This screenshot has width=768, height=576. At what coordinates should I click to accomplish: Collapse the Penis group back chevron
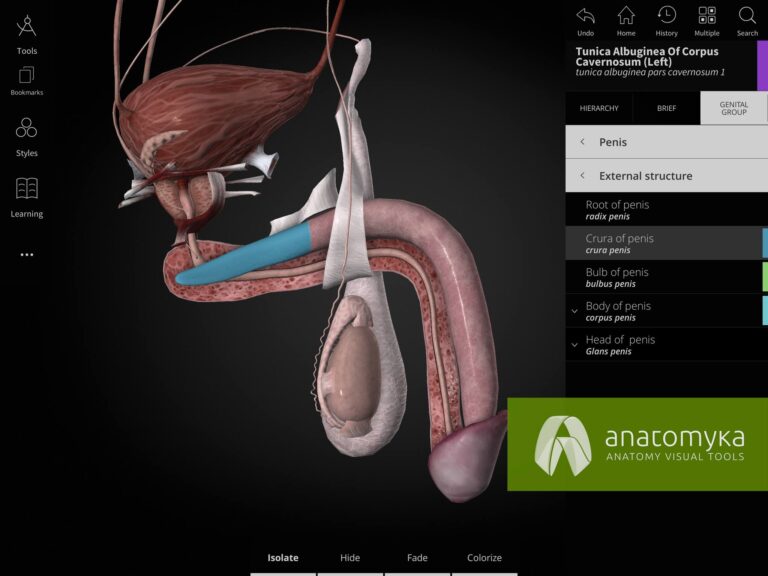[x=582, y=142]
